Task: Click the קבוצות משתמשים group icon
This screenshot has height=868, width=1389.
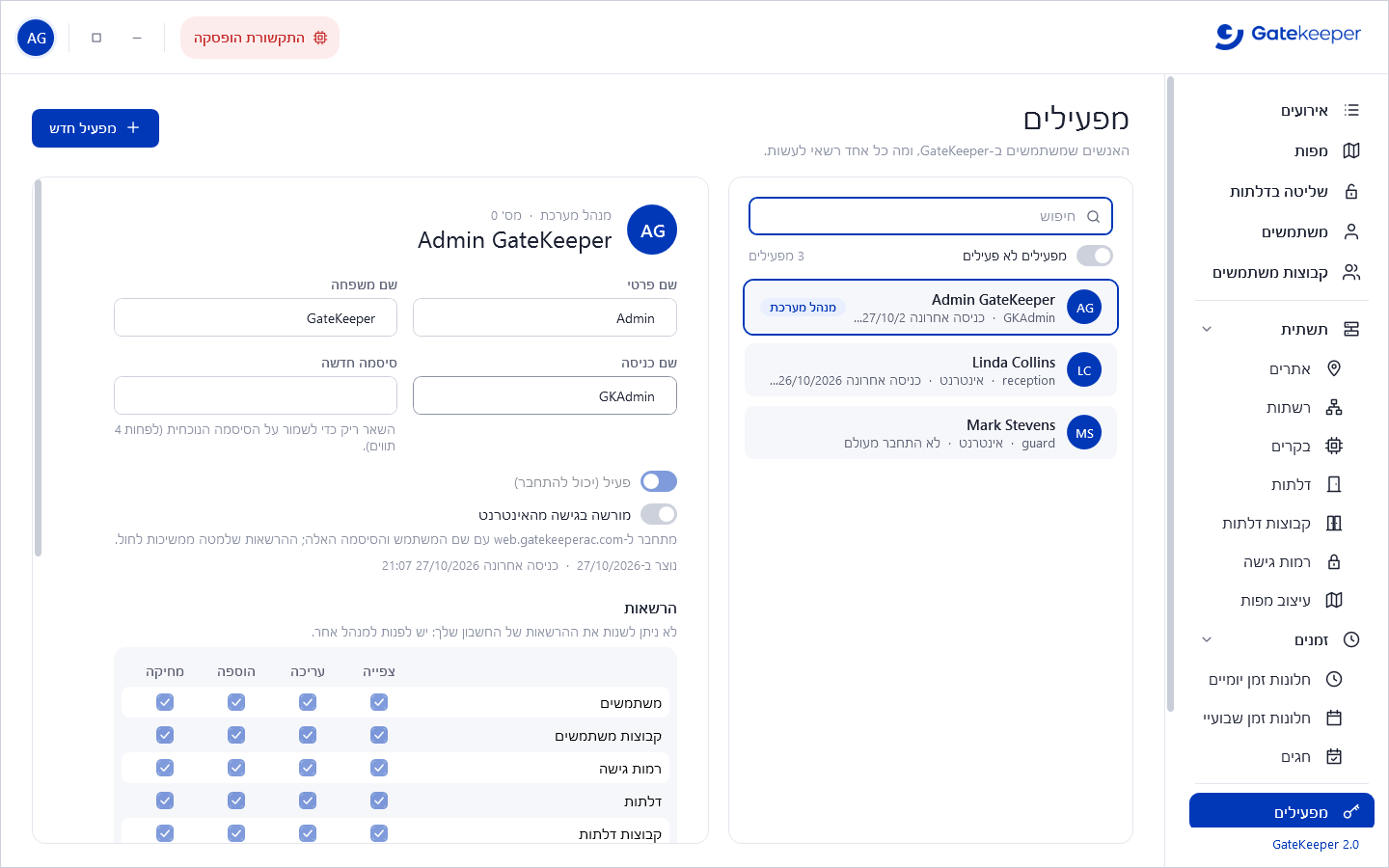Action: 1351,273
